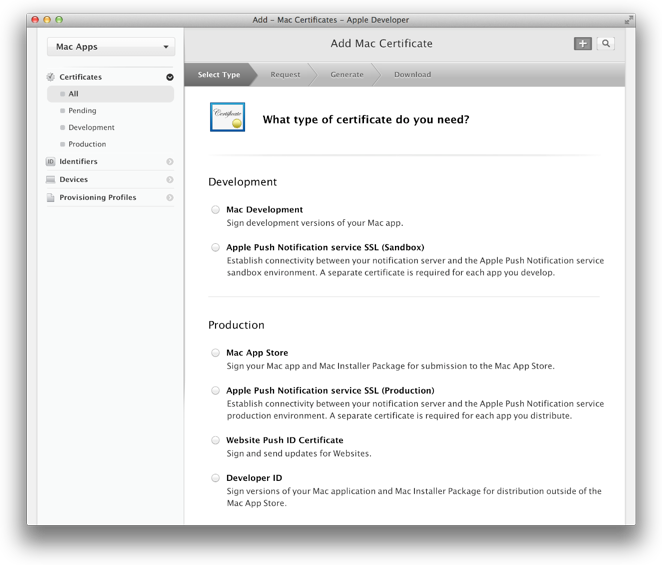The height and width of the screenshot is (565, 662).
Task: Go to the Generate step
Action: pyautogui.click(x=347, y=75)
